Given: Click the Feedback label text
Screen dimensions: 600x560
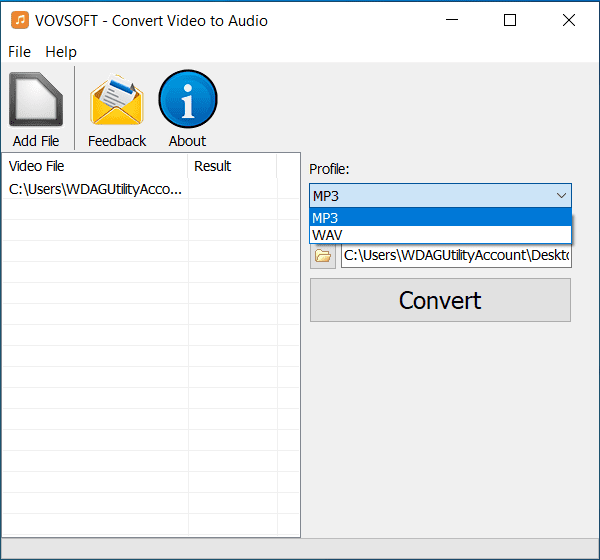Looking at the screenshot, I should (117, 141).
